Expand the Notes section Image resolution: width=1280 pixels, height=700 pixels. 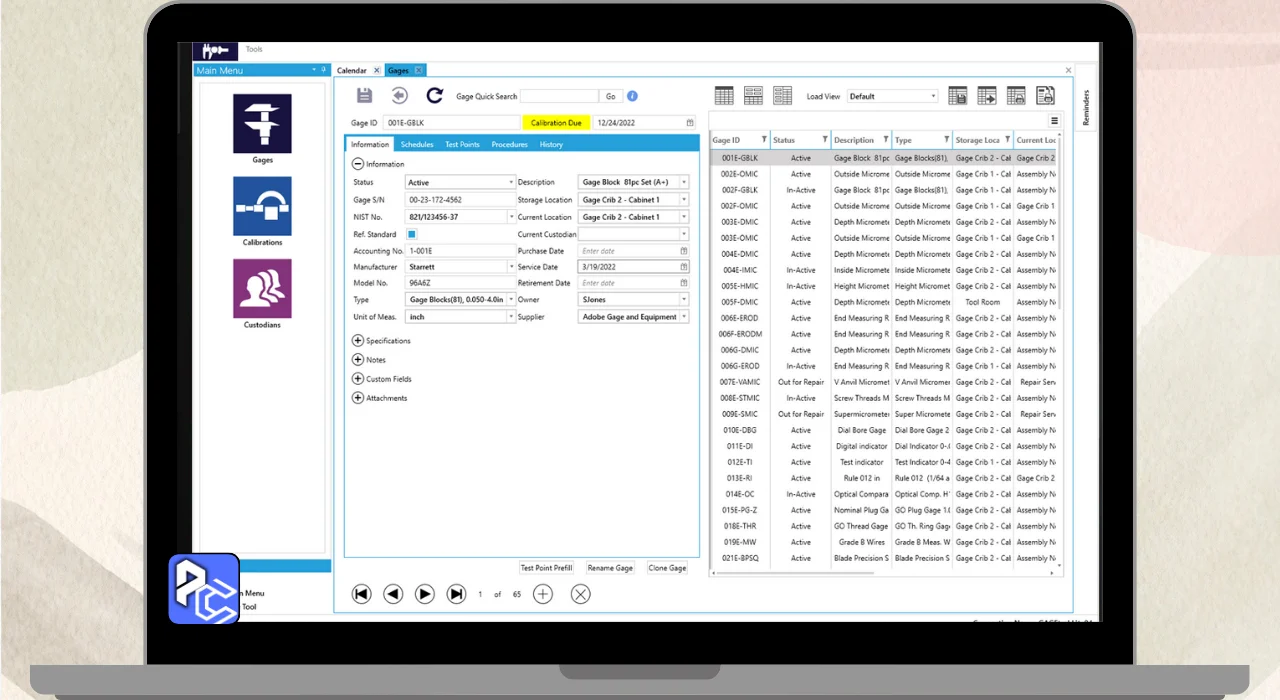pyautogui.click(x=358, y=360)
